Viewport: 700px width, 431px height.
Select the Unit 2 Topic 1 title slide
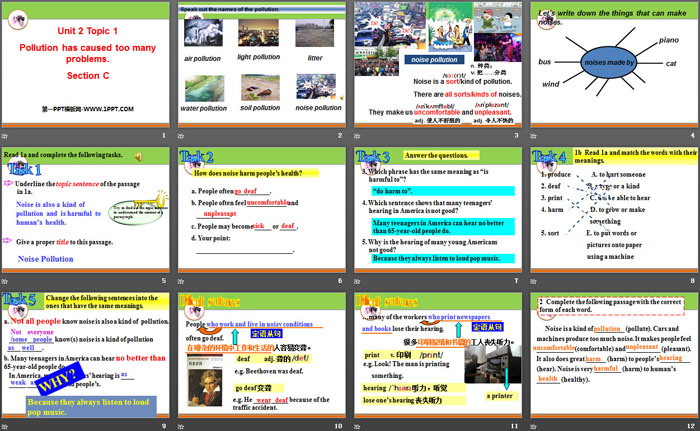[86, 65]
